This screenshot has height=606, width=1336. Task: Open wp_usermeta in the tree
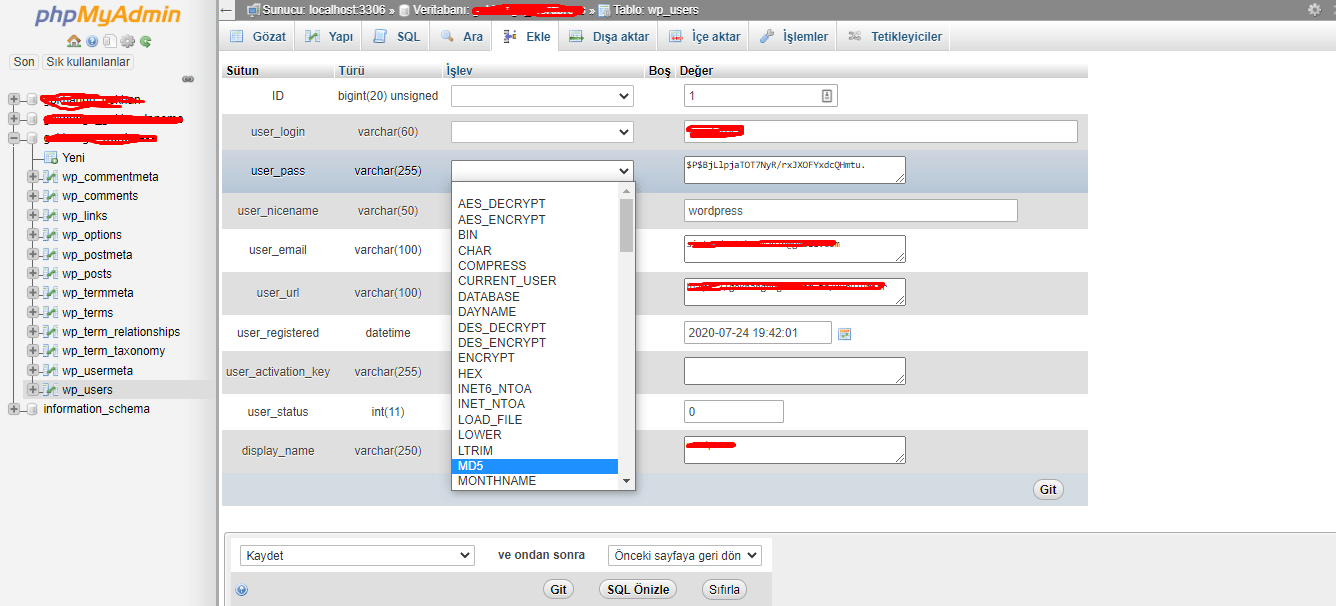pyautogui.click(x=98, y=371)
